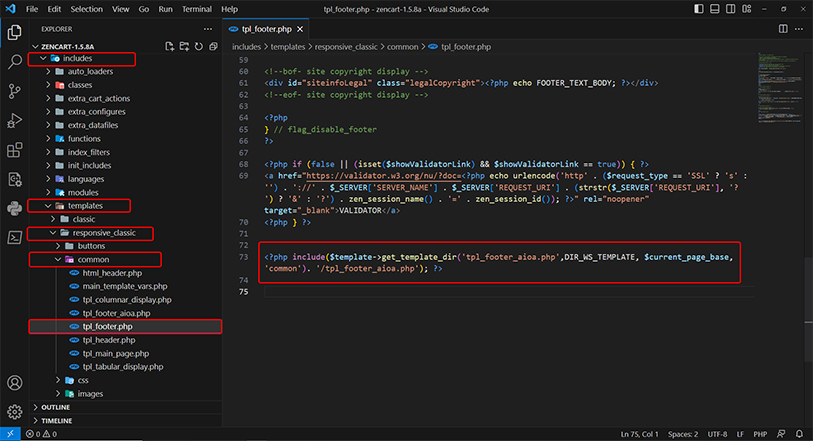Viewport: 813px width, 441px height.
Task: Click the templates breadcrumb segment
Action: [287, 47]
